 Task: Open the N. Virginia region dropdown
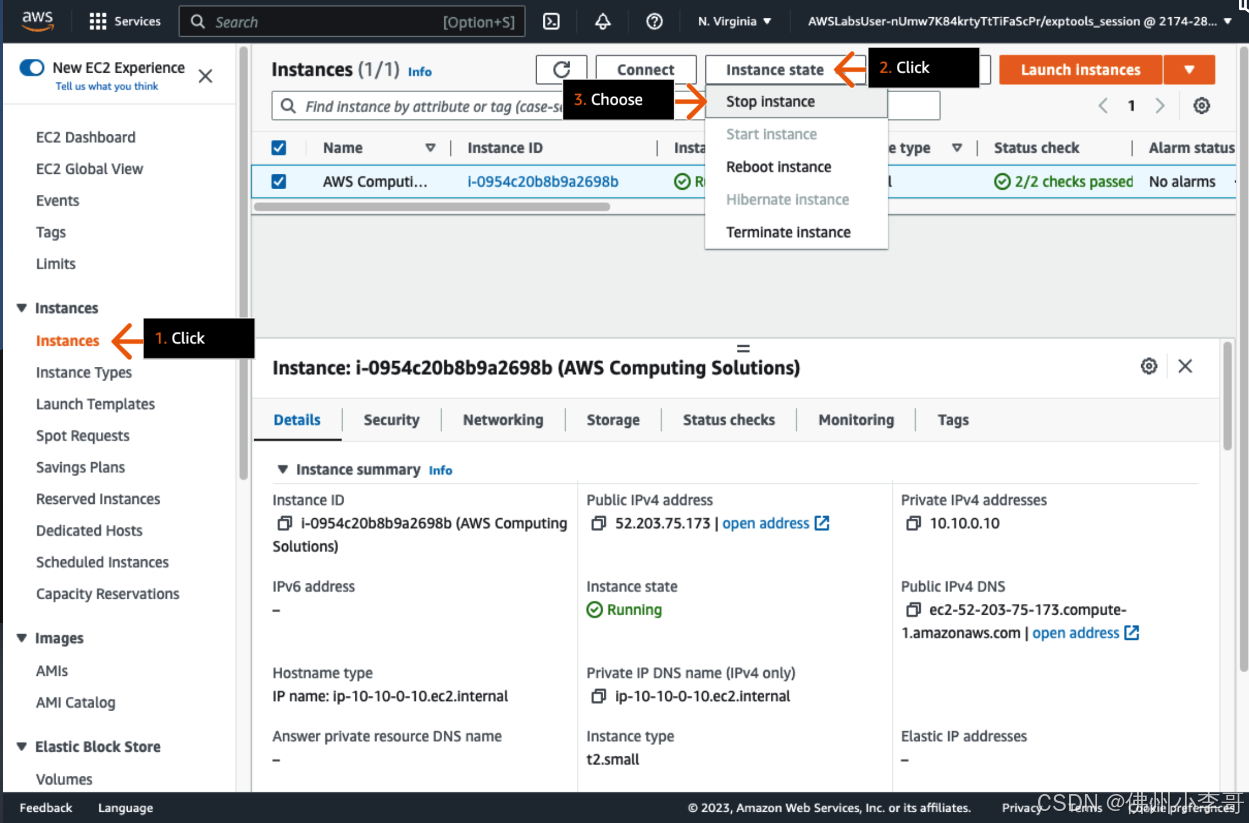(735, 21)
